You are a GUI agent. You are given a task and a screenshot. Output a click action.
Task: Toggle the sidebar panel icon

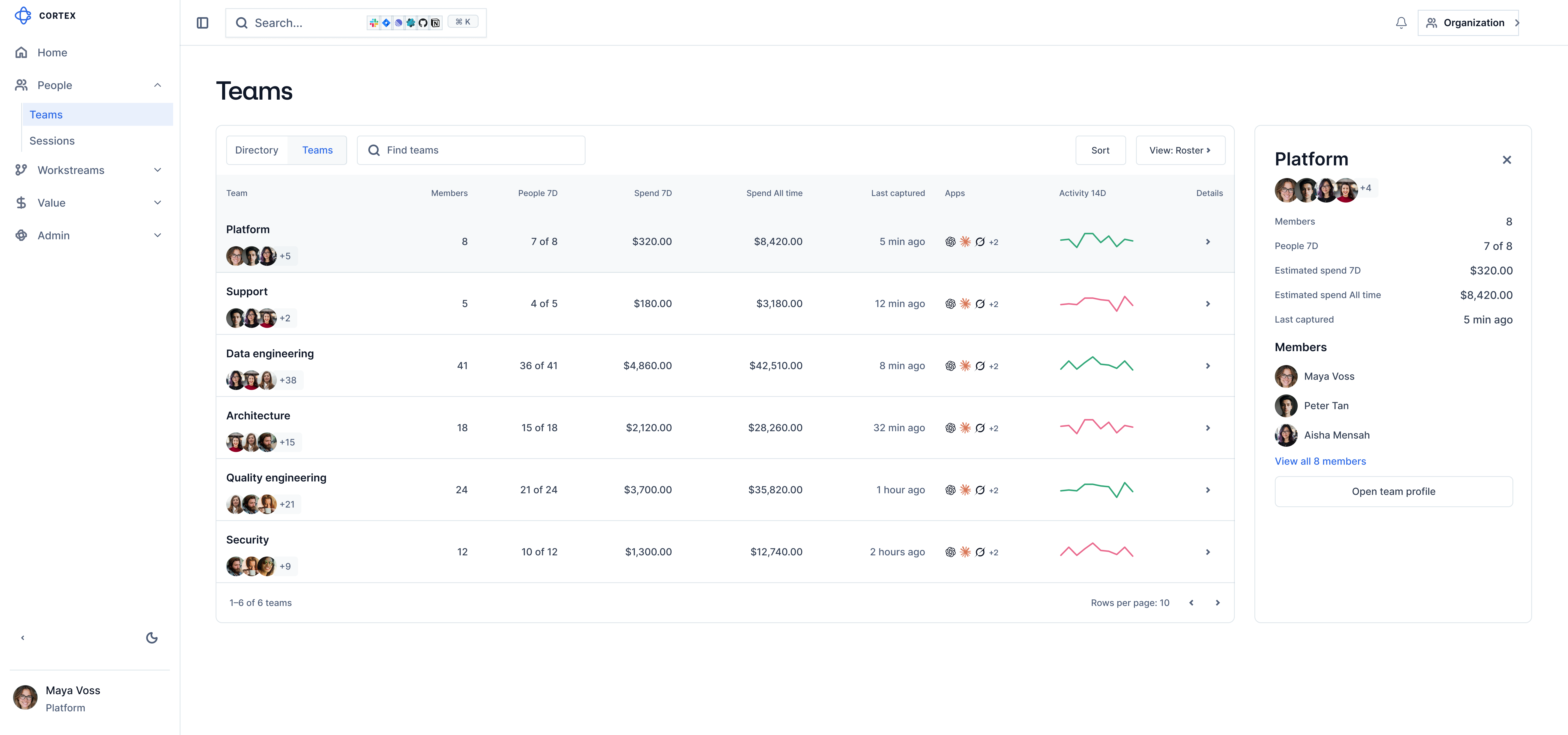[203, 23]
